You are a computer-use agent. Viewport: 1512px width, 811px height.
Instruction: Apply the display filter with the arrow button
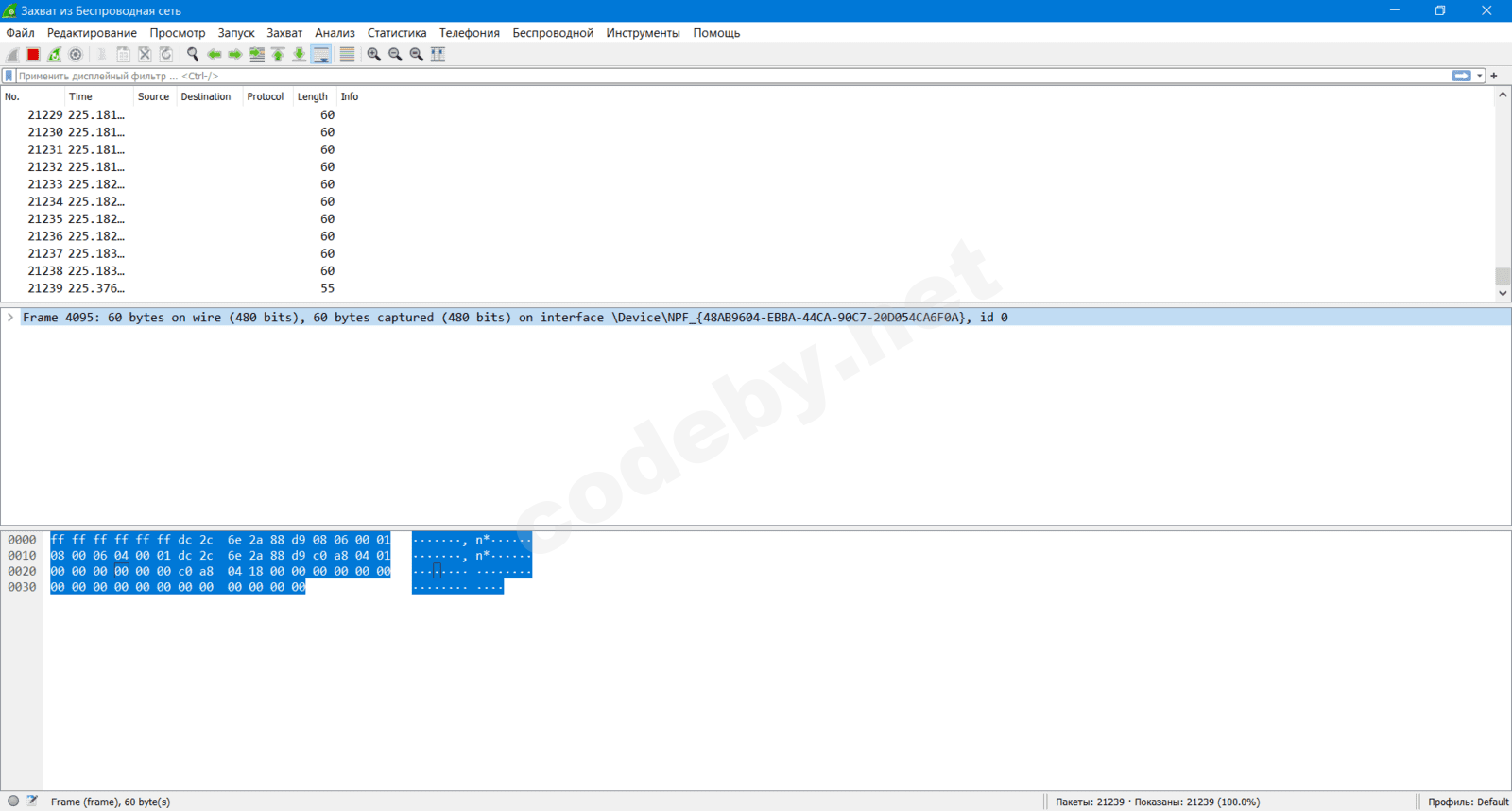point(1462,76)
